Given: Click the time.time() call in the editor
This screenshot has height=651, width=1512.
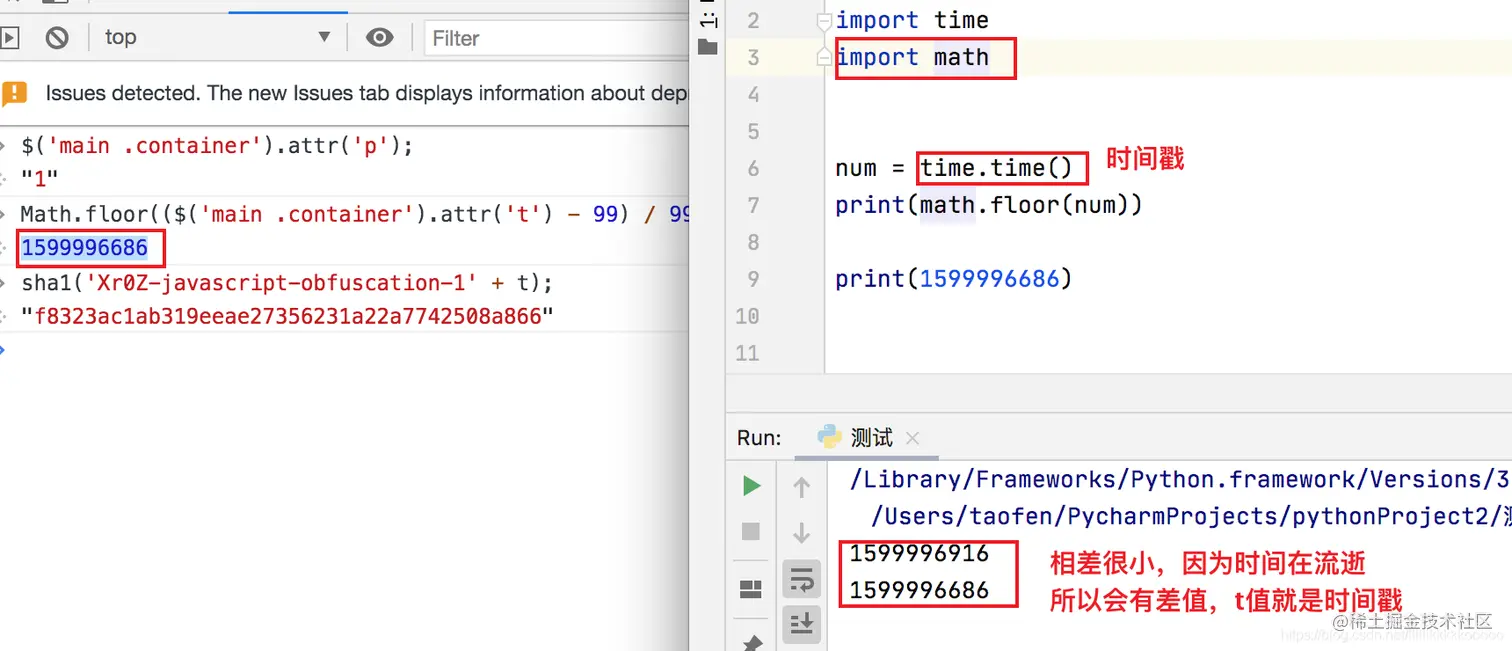Looking at the screenshot, I should point(996,168).
